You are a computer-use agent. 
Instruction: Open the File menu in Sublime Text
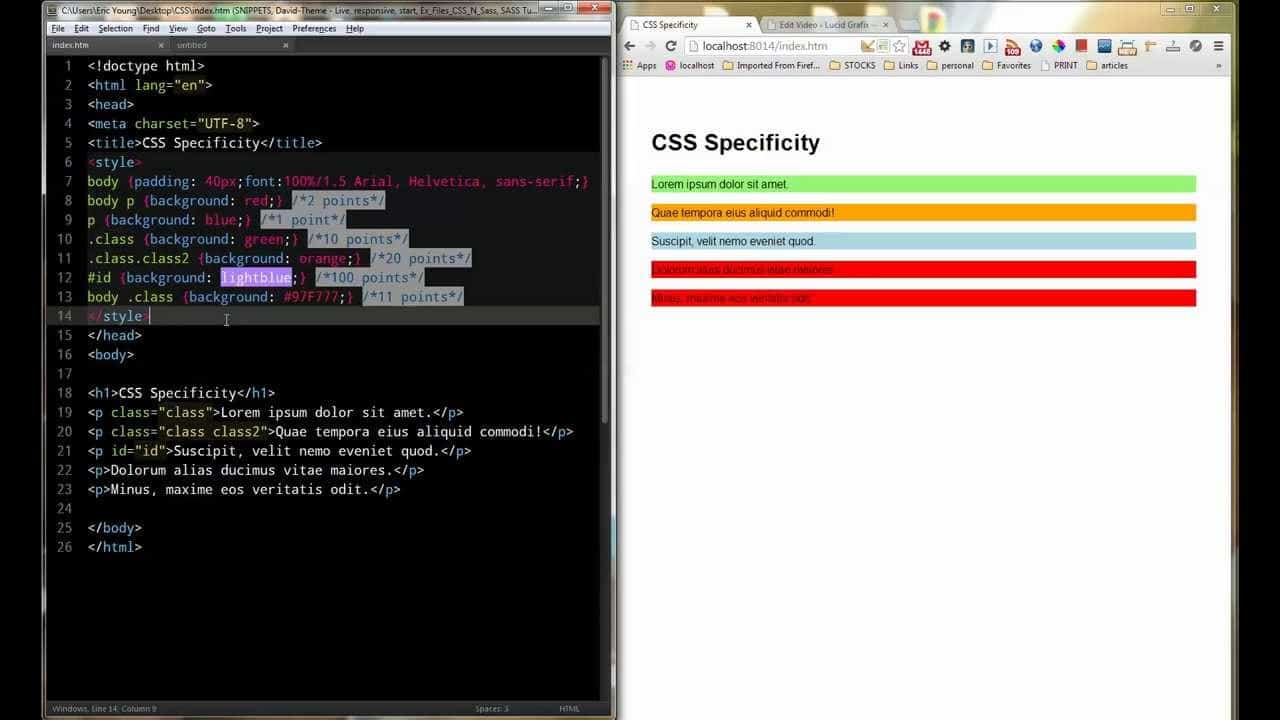pyautogui.click(x=58, y=29)
